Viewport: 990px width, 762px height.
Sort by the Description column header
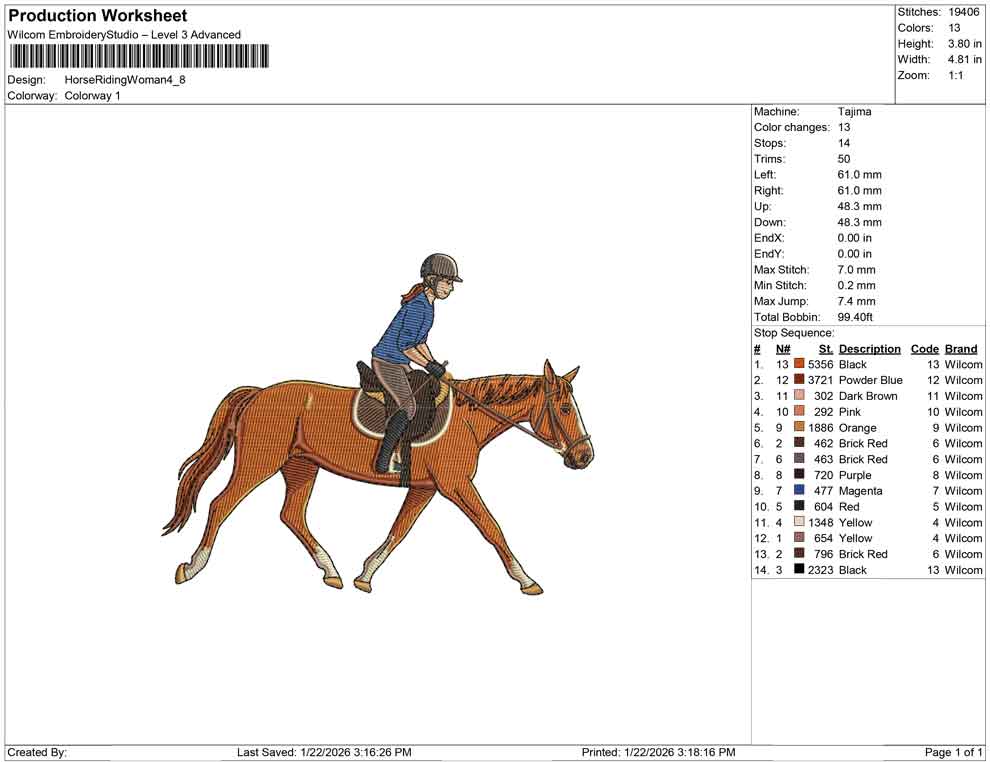coord(870,348)
